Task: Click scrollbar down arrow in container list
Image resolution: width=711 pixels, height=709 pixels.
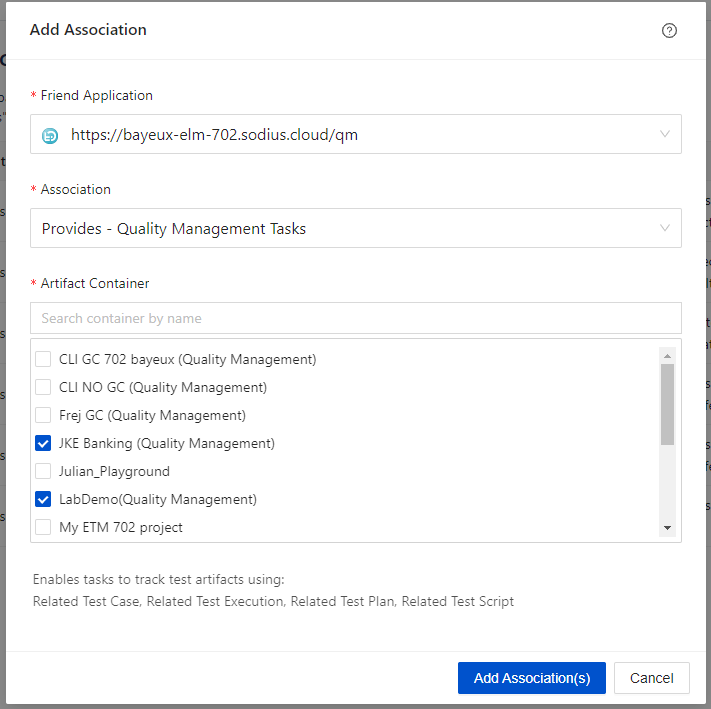Action: click(x=667, y=528)
